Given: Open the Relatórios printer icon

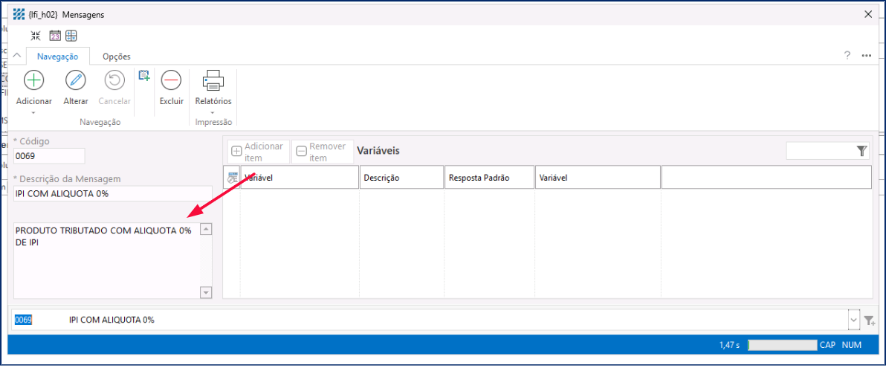Looking at the screenshot, I should click(x=213, y=80).
